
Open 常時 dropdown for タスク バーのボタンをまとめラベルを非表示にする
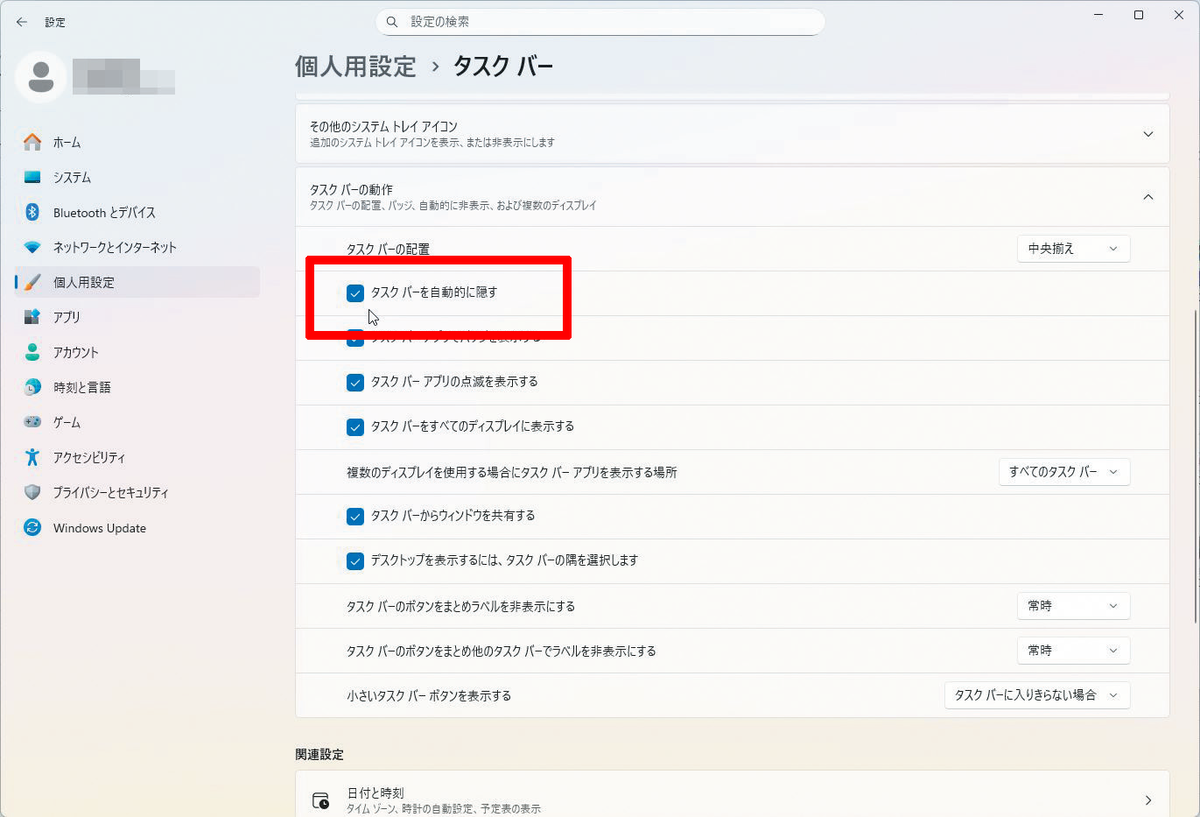coord(1073,606)
